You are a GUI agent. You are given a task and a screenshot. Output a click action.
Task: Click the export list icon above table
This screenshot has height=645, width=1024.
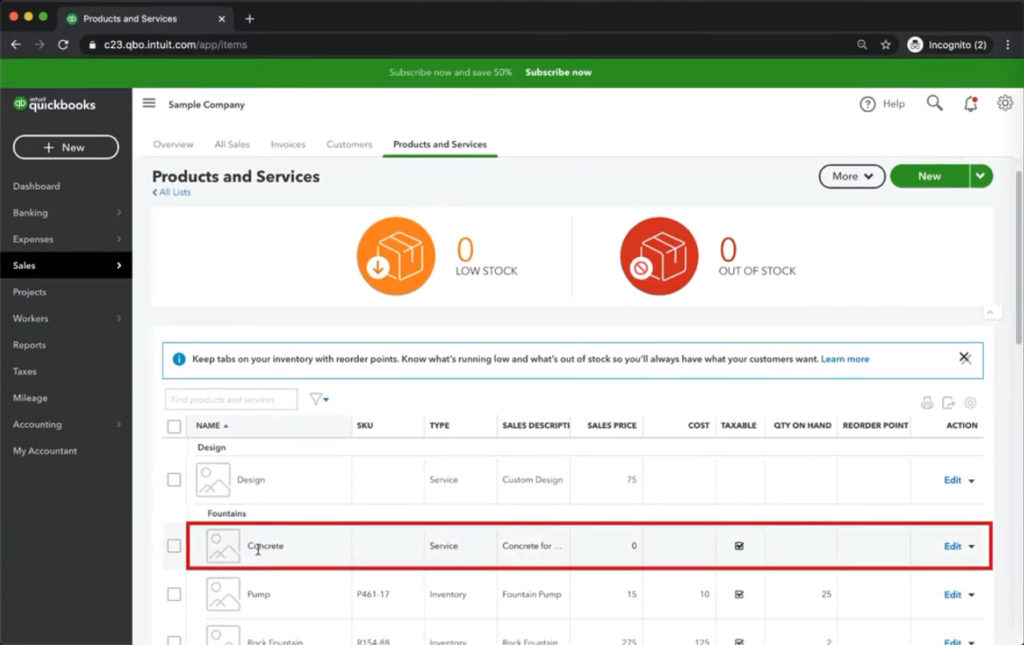click(x=948, y=403)
